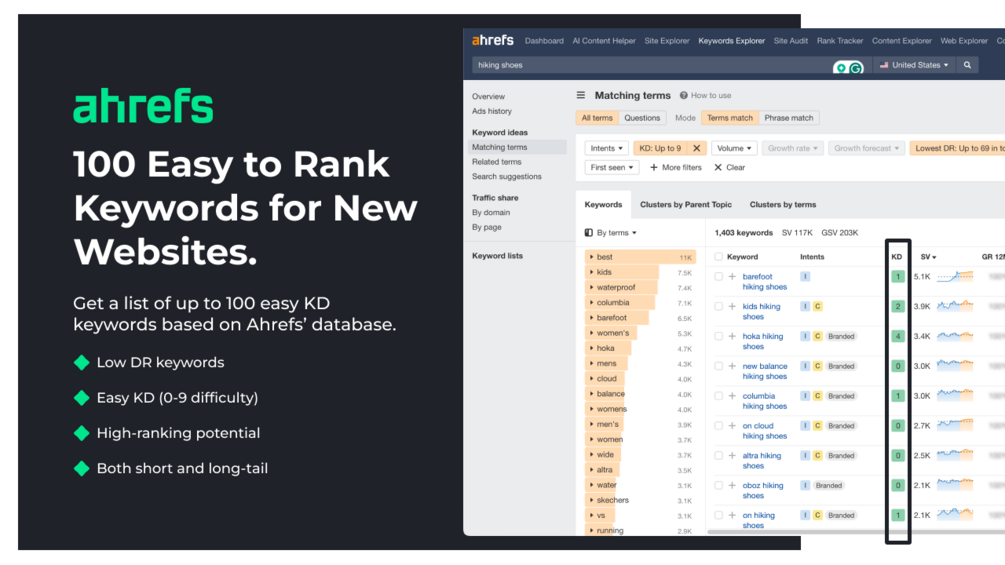
Task: Open Site Explorer in the top navigation
Action: coord(667,41)
